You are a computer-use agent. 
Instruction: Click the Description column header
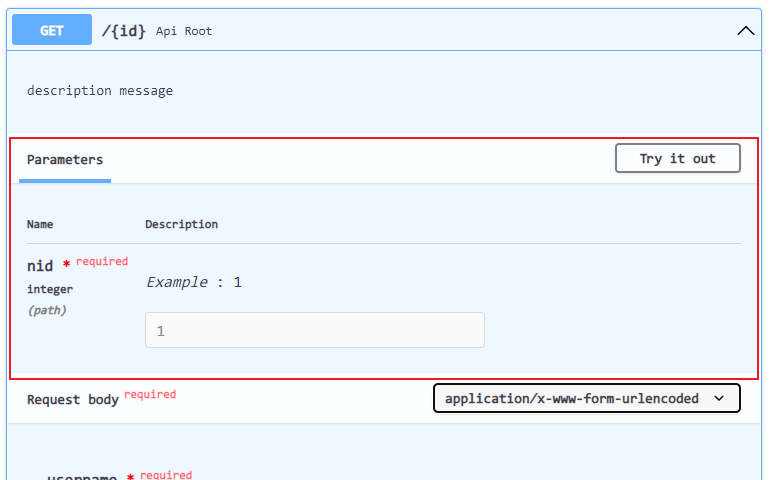(x=181, y=224)
